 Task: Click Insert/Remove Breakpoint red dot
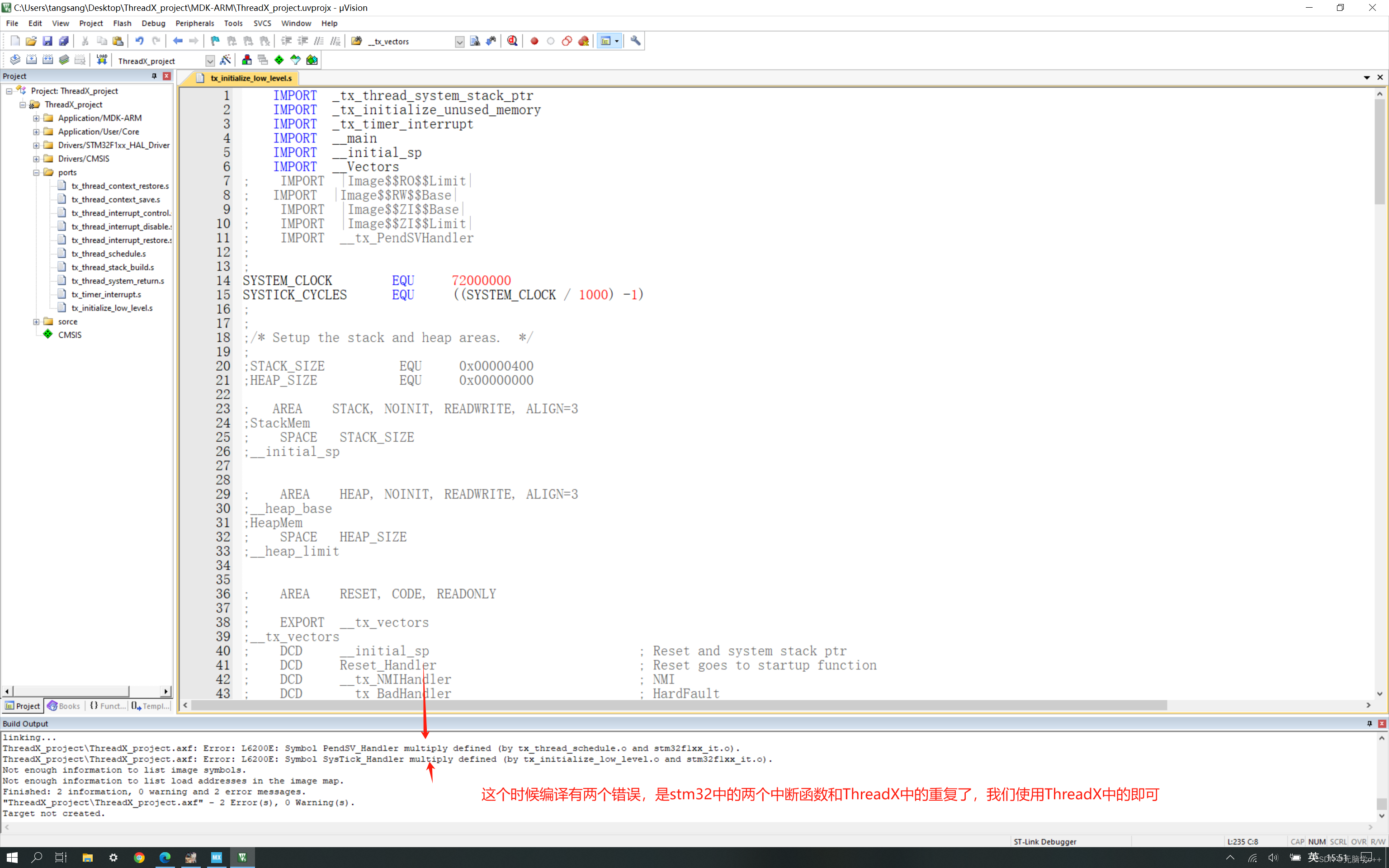click(x=534, y=41)
